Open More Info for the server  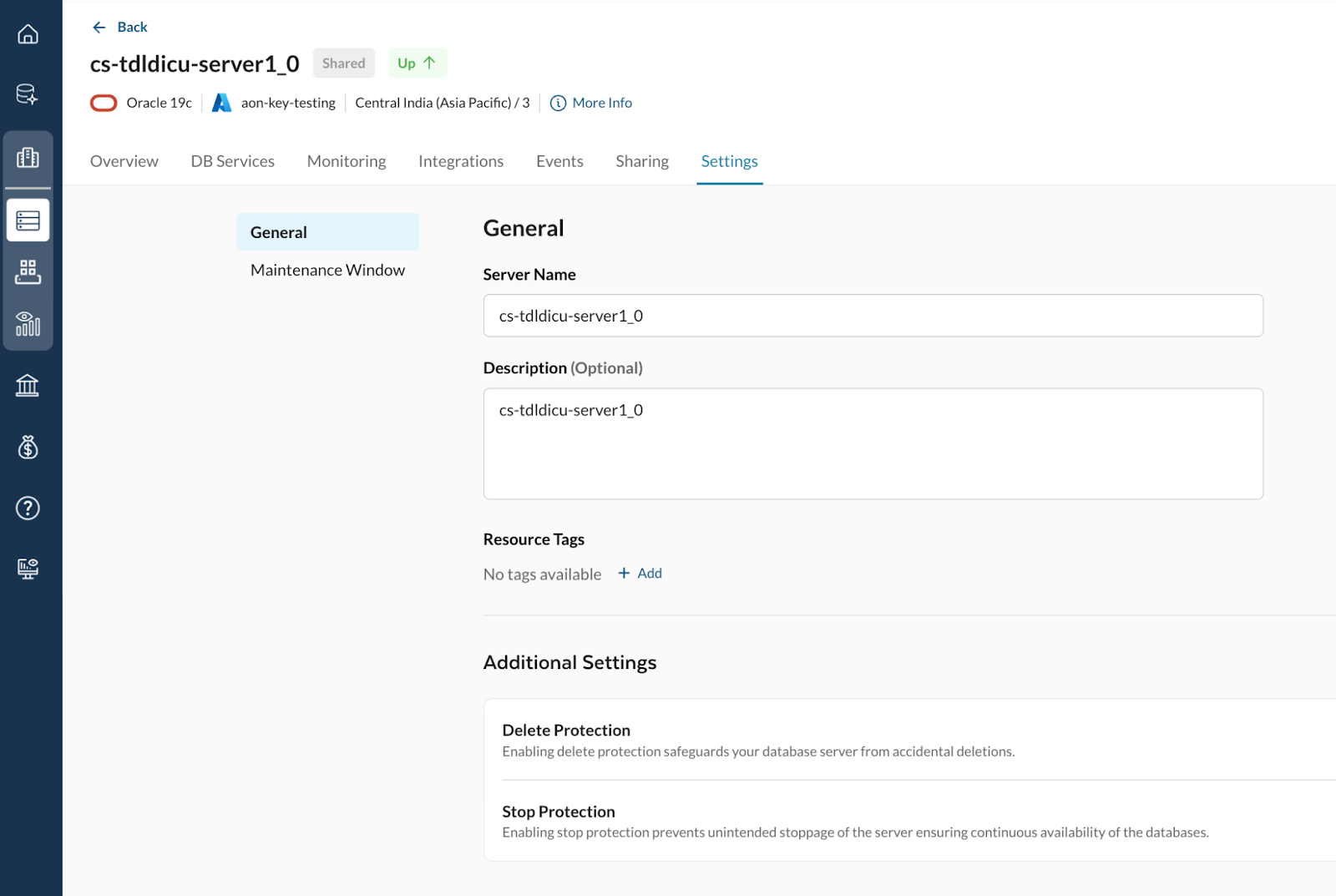pyautogui.click(x=591, y=103)
